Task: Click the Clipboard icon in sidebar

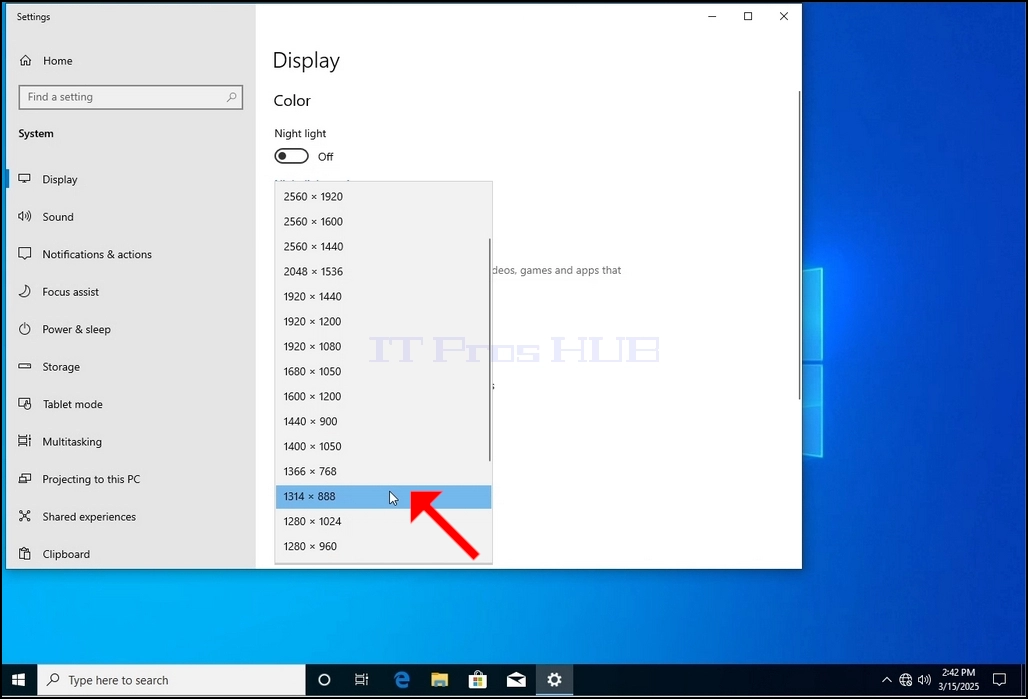Action: 25,553
